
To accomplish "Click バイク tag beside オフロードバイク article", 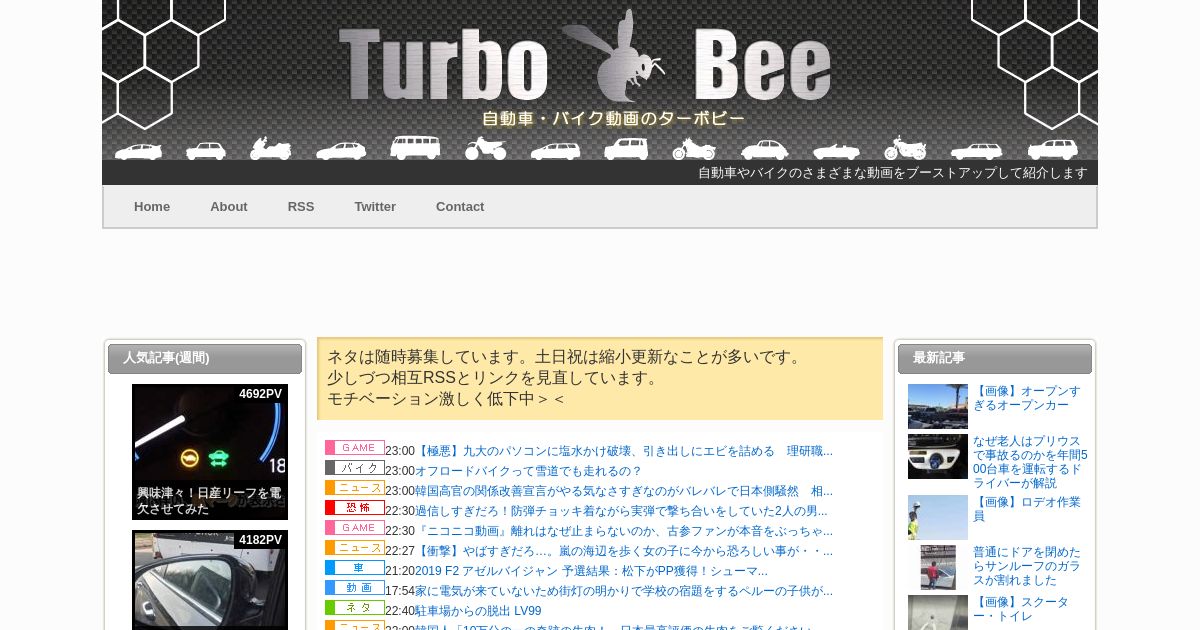I will coord(355,468).
